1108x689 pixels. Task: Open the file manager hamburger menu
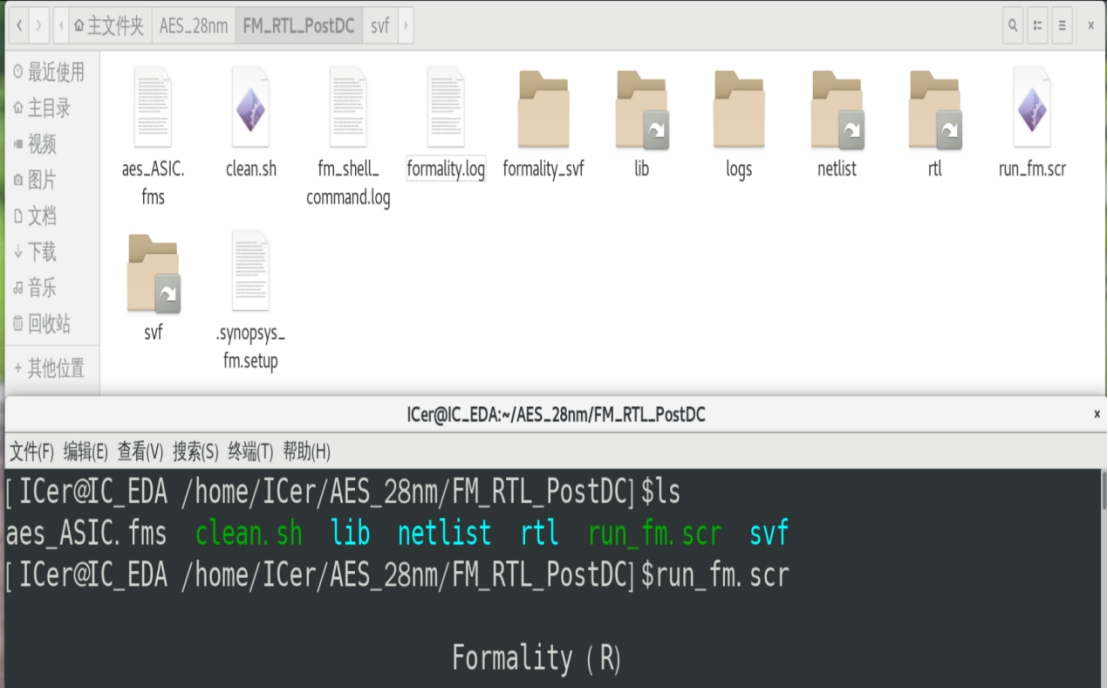(1062, 25)
